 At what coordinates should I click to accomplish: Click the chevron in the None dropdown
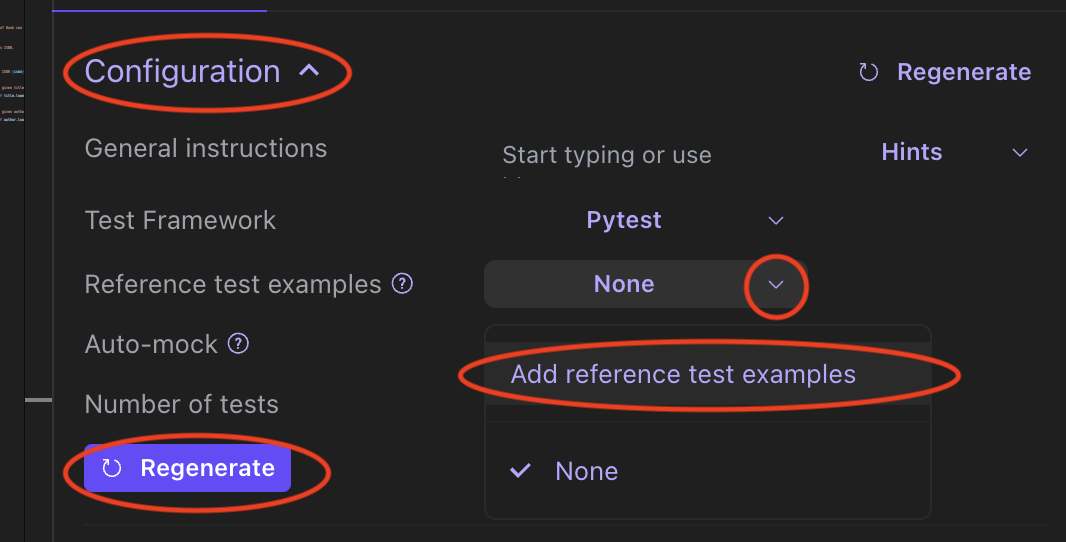click(x=776, y=284)
